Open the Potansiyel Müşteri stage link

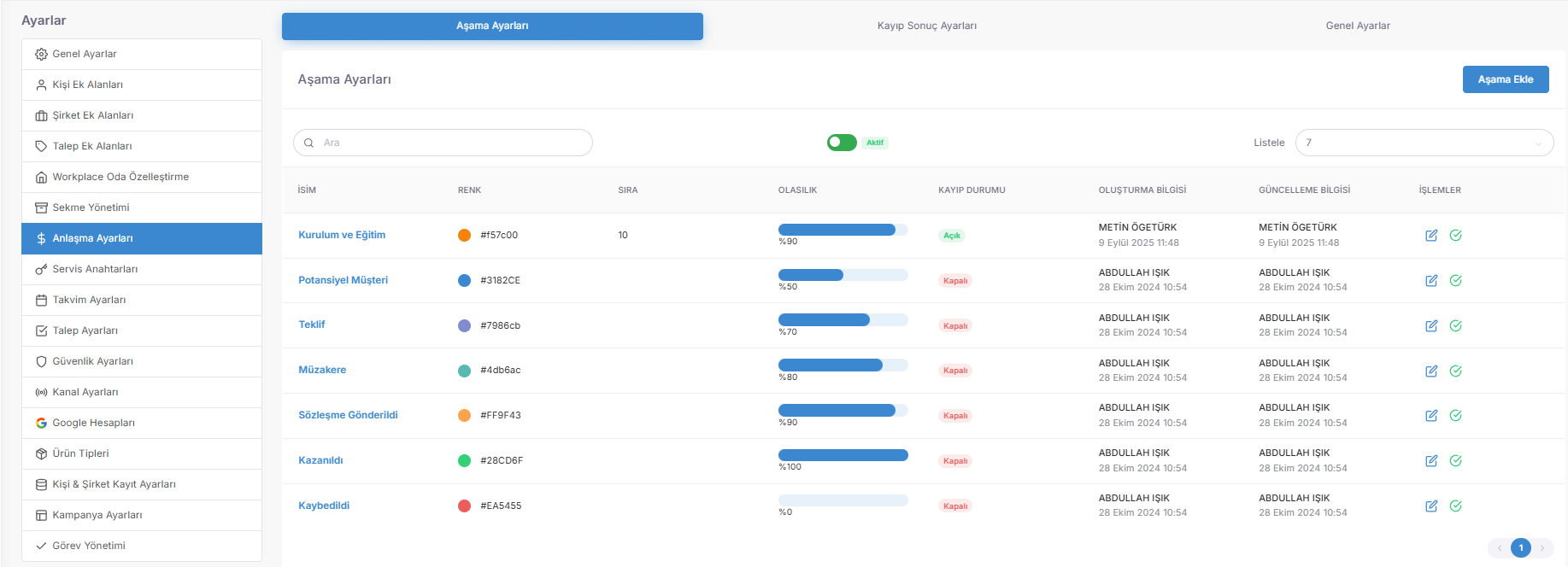click(x=343, y=280)
